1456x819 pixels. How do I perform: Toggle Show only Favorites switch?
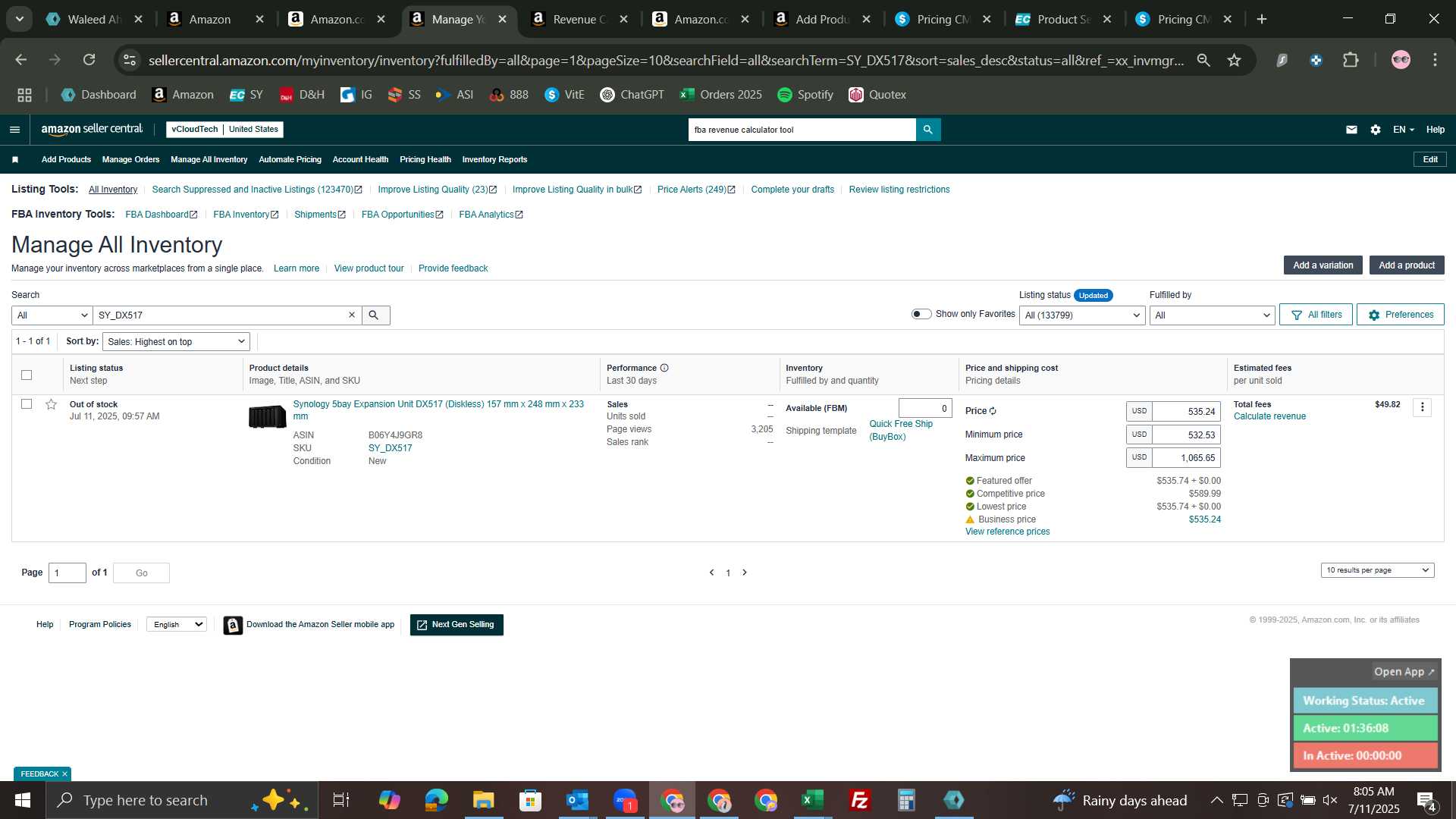pyautogui.click(x=921, y=314)
